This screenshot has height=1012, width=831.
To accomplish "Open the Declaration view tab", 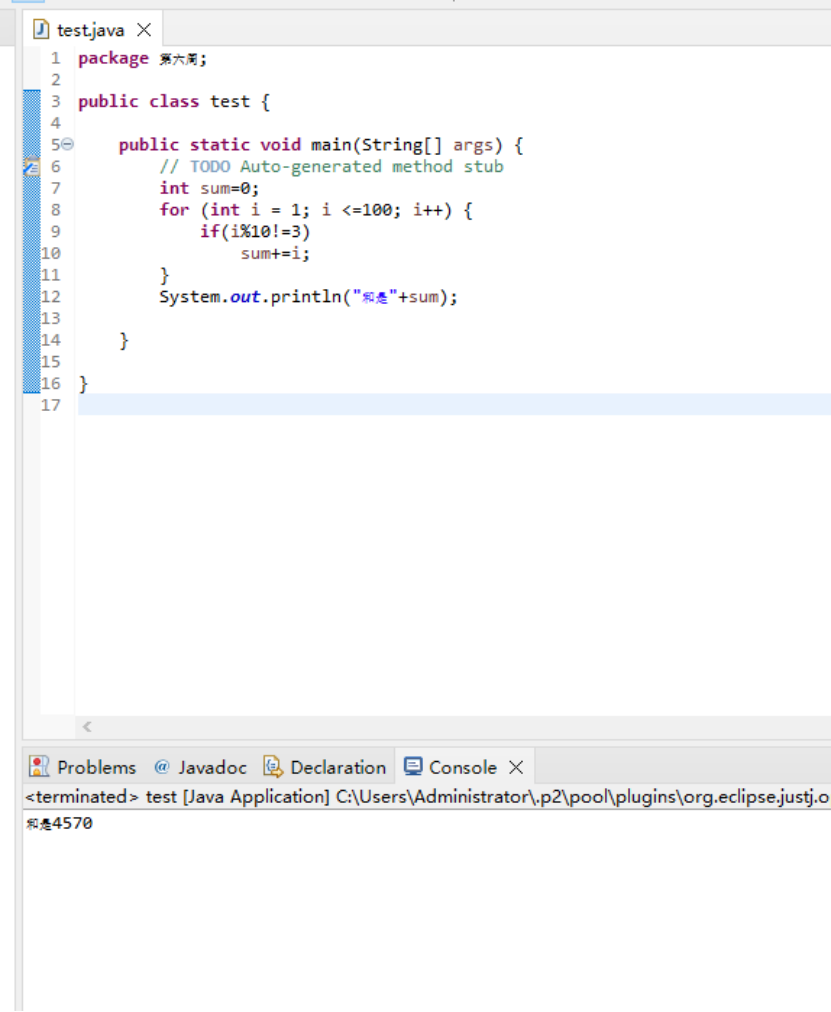I will tap(325, 767).
